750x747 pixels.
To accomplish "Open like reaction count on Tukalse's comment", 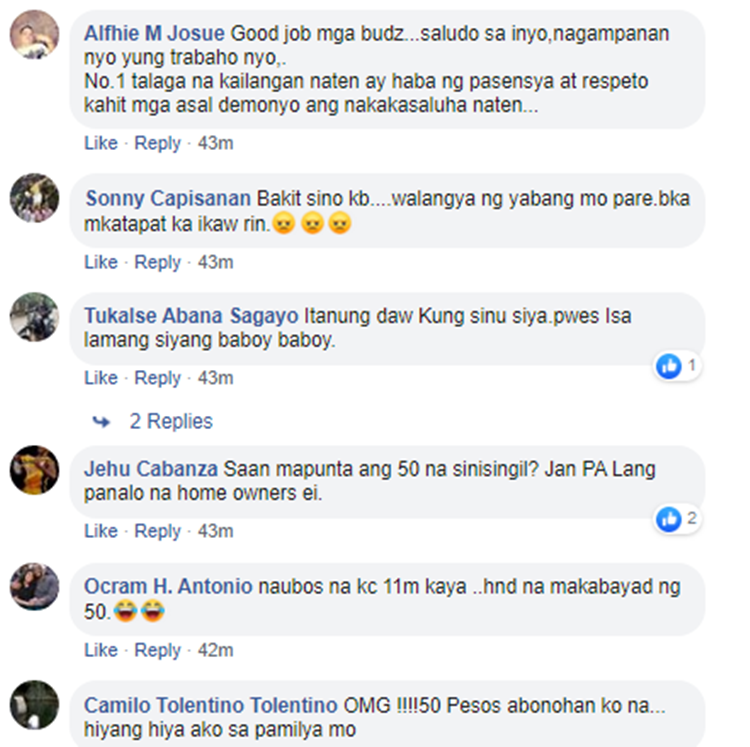I will point(677,366).
